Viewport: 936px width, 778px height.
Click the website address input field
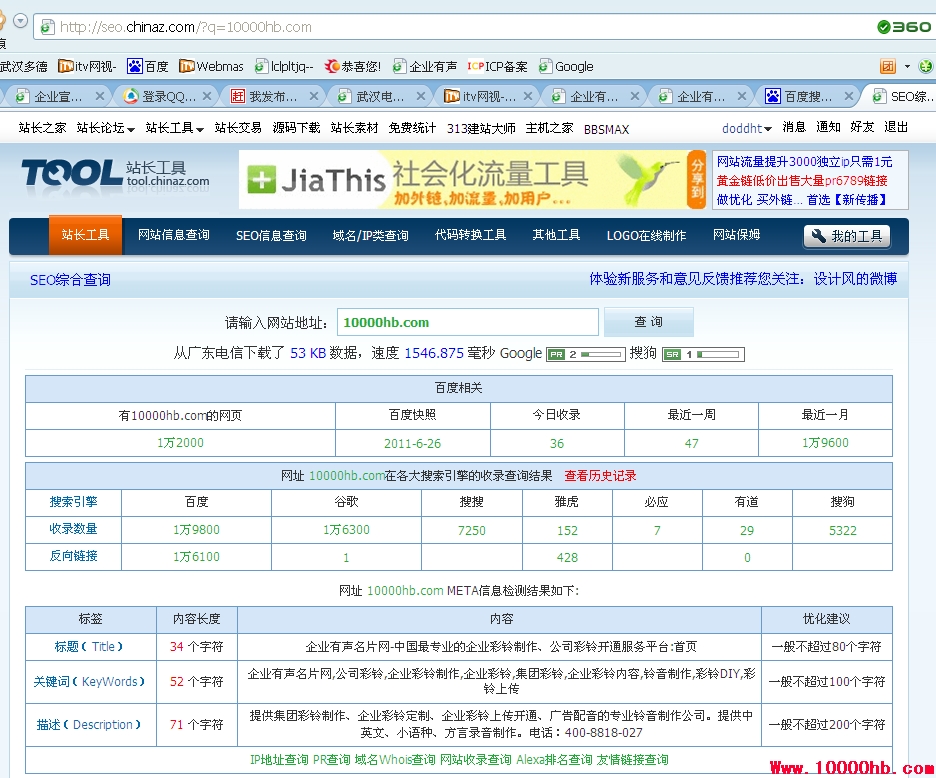(467, 322)
